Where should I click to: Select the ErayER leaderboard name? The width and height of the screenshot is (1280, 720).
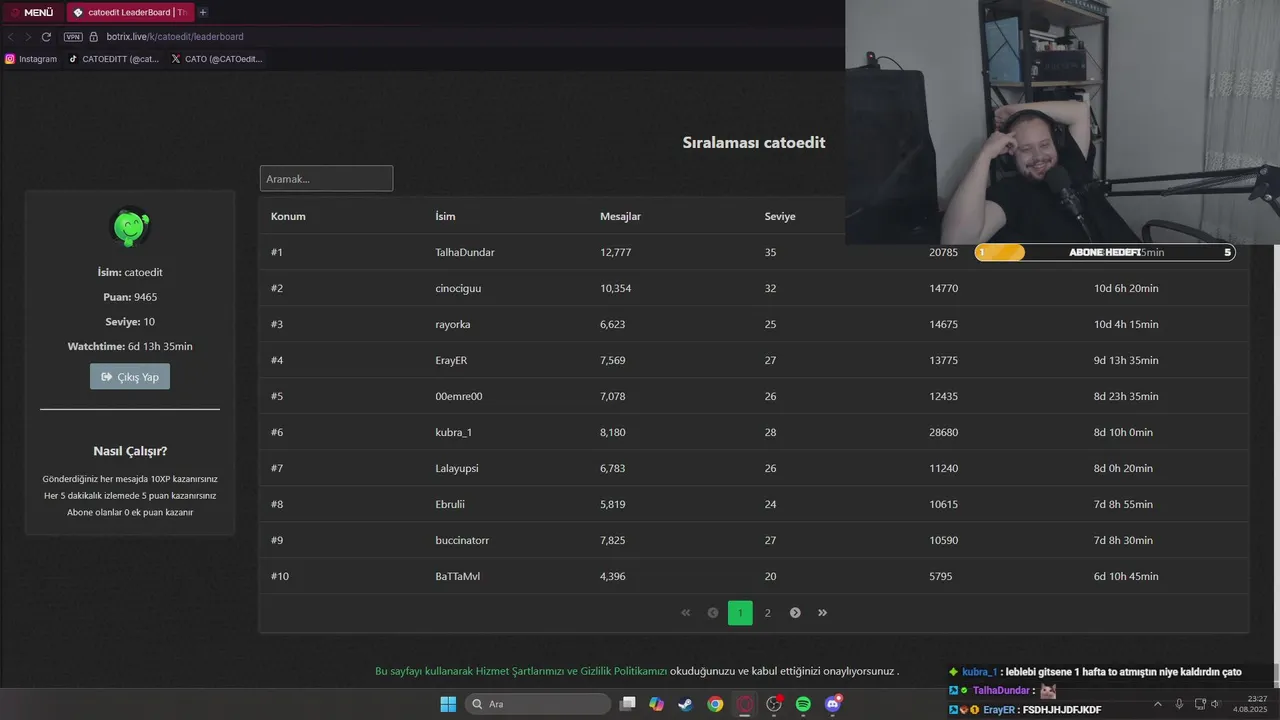(x=451, y=360)
